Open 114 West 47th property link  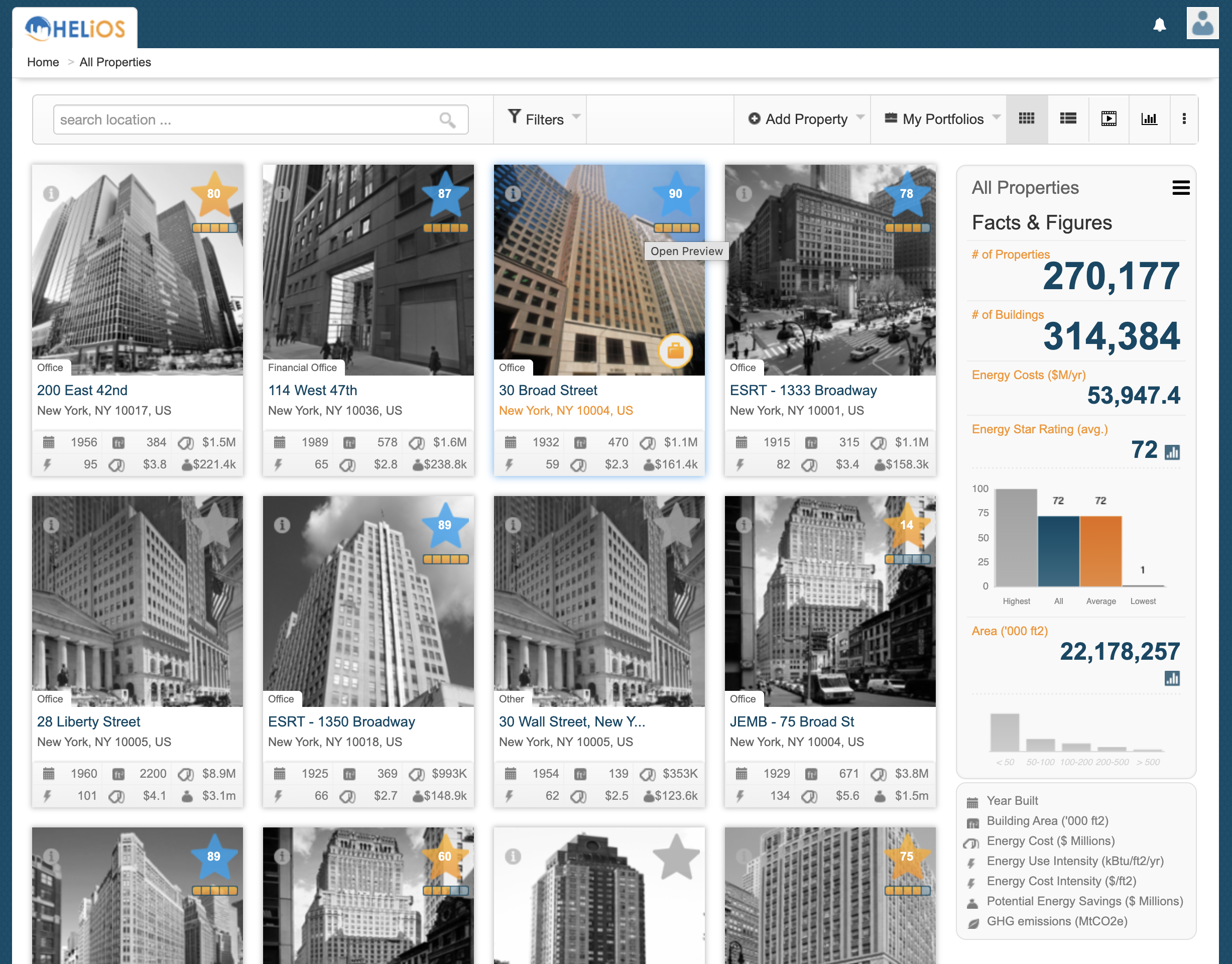point(313,390)
